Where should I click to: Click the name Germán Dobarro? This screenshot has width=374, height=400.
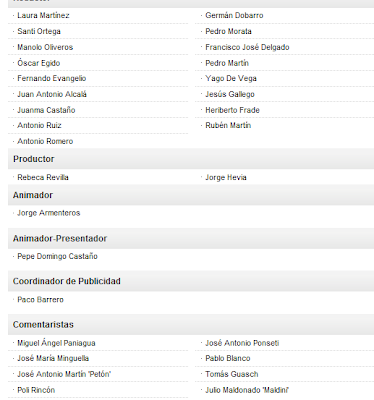pyautogui.click(x=234, y=15)
